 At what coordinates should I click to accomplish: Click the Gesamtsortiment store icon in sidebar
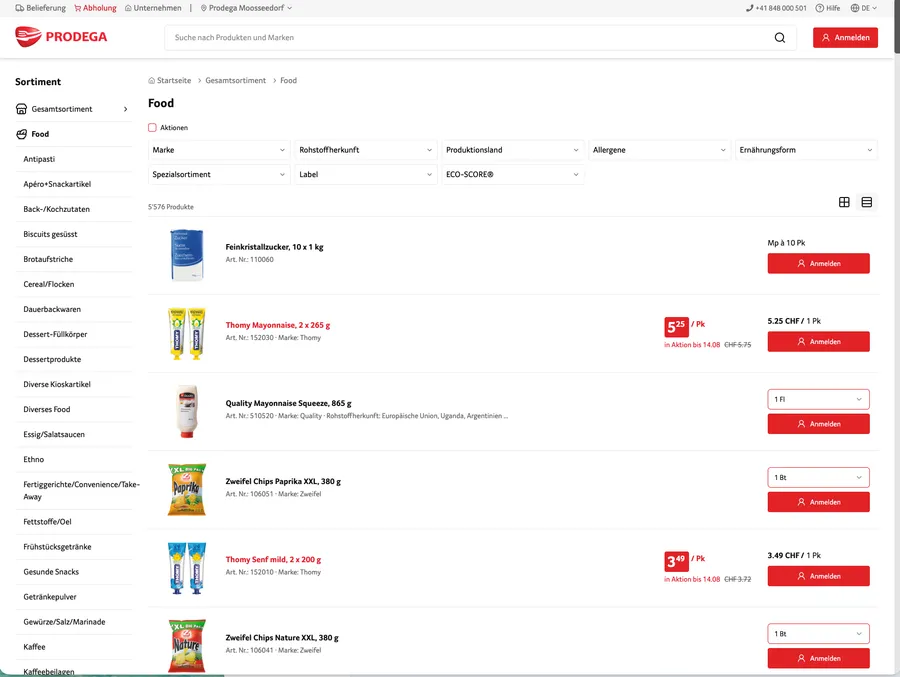tap(21, 109)
